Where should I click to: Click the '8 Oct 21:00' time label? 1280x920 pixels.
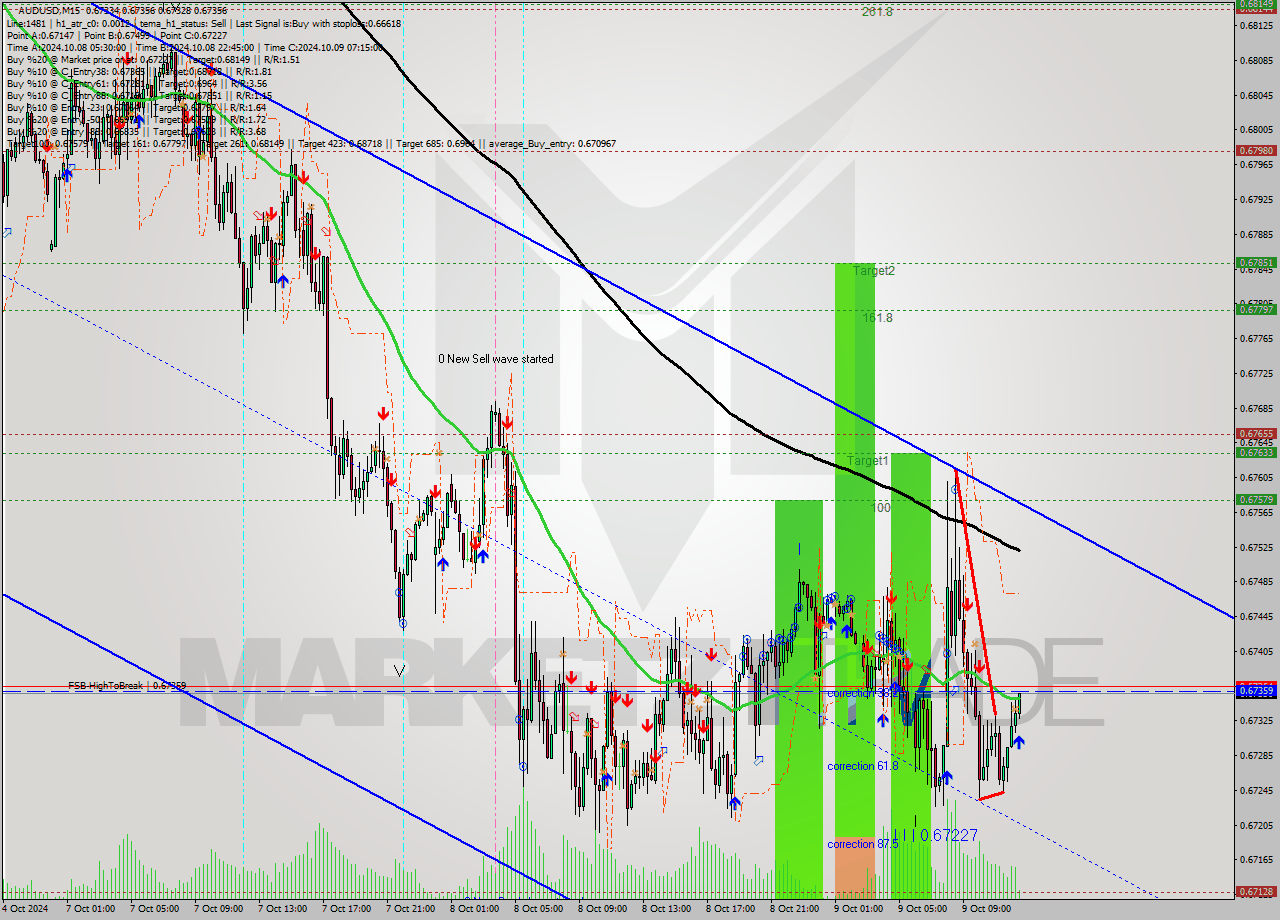click(x=795, y=910)
